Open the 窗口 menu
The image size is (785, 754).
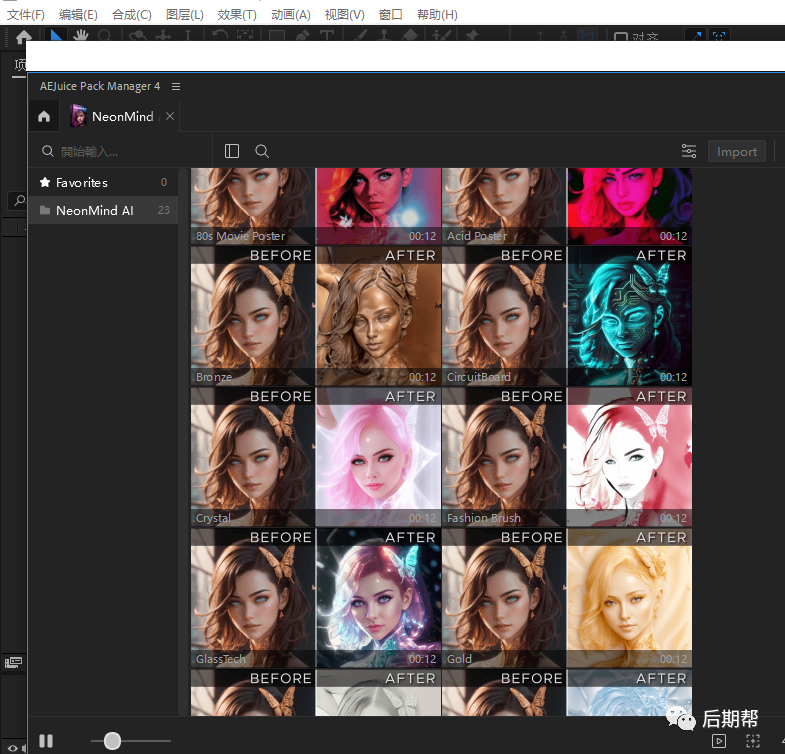point(390,15)
